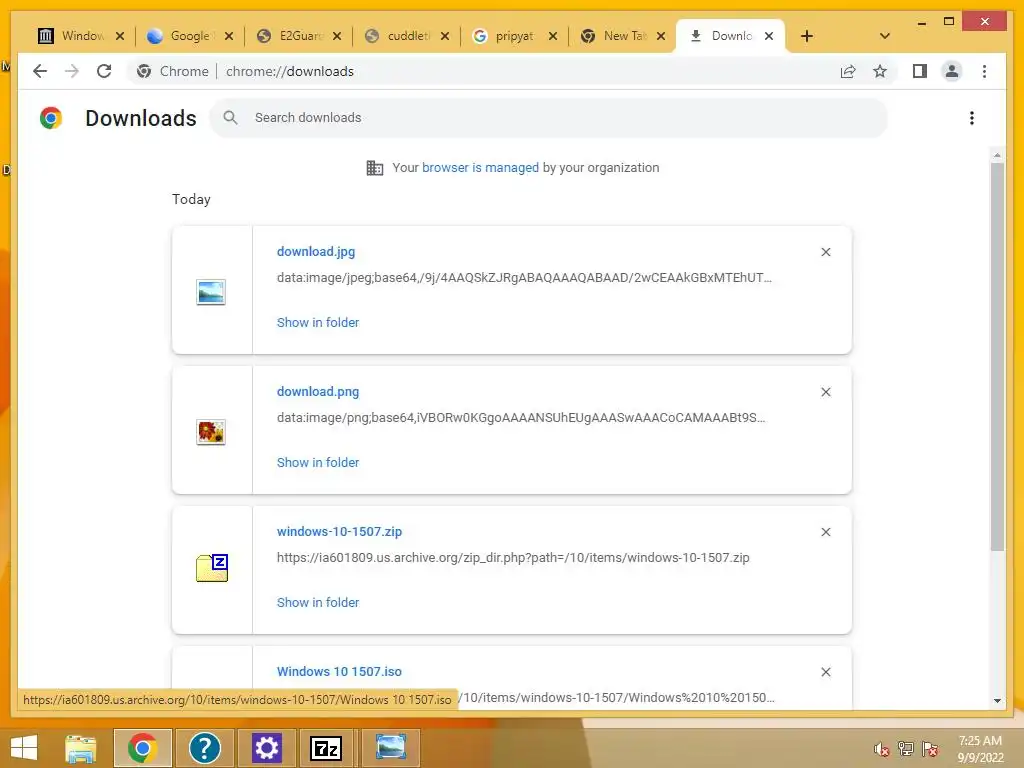The height and width of the screenshot is (768, 1024).
Task: Click the download.jpg image file icon
Action: pyautogui.click(x=211, y=292)
